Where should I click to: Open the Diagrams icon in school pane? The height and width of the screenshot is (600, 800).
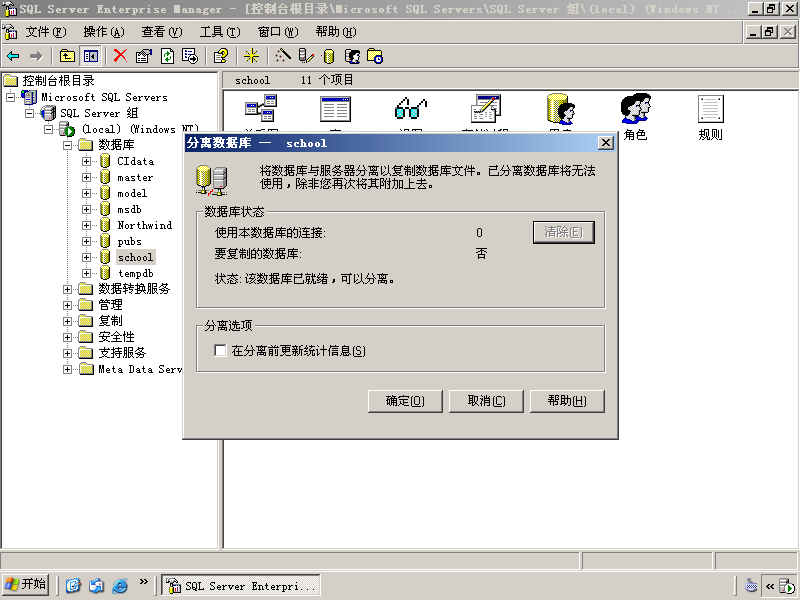(261, 108)
